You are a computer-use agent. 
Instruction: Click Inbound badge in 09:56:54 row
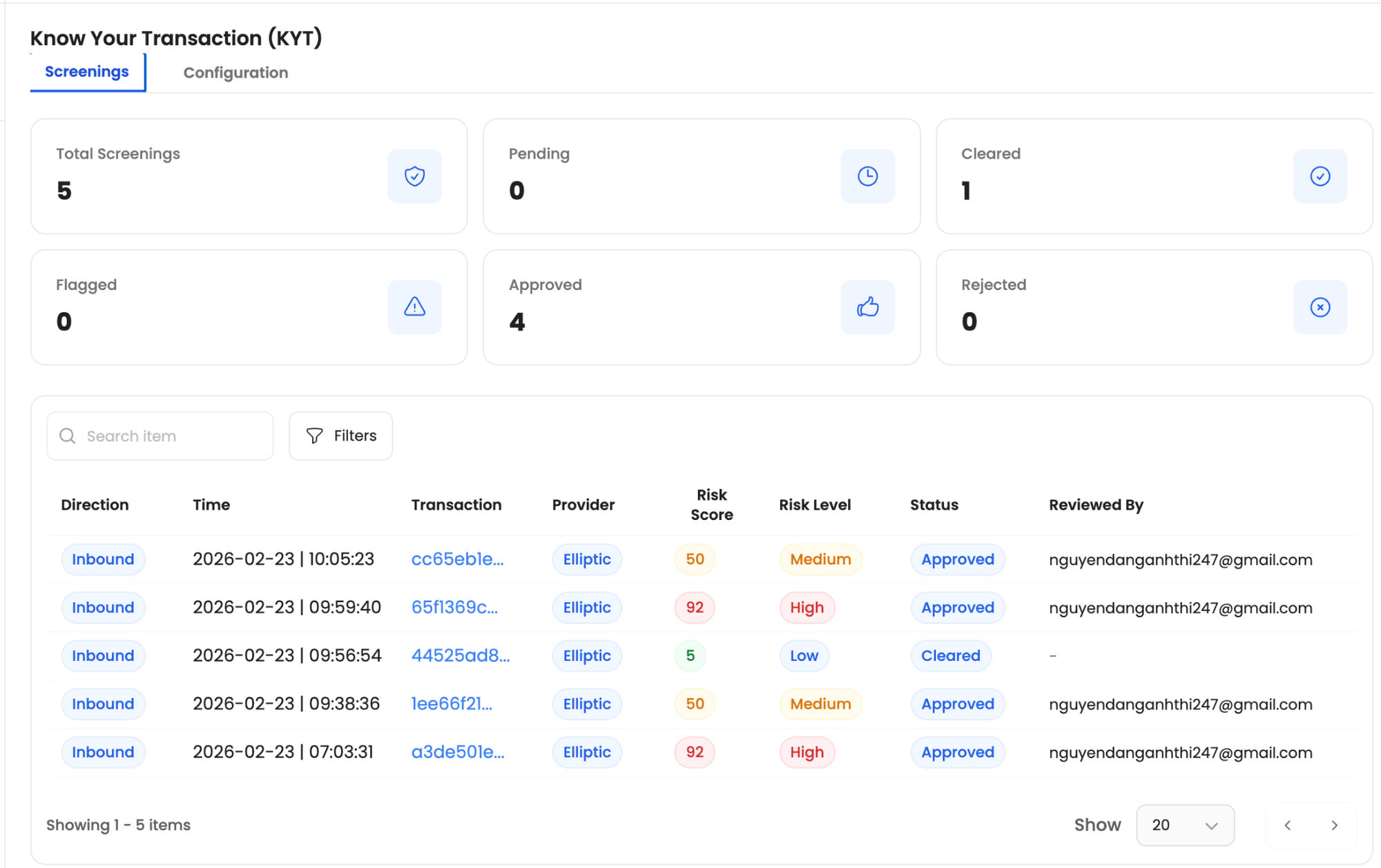point(103,655)
